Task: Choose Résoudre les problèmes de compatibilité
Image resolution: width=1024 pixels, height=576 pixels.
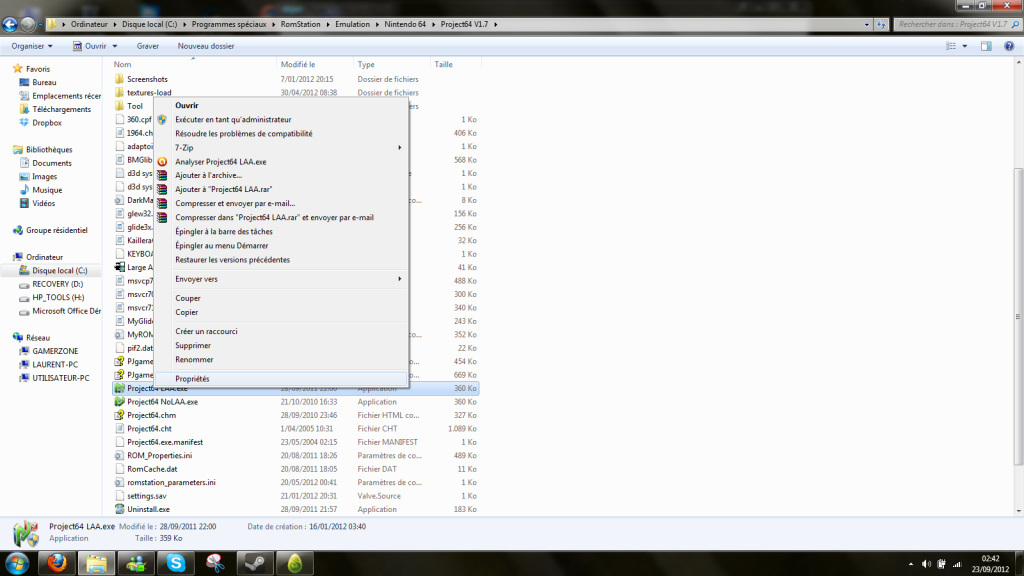Action: pyautogui.click(x=281, y=134)
